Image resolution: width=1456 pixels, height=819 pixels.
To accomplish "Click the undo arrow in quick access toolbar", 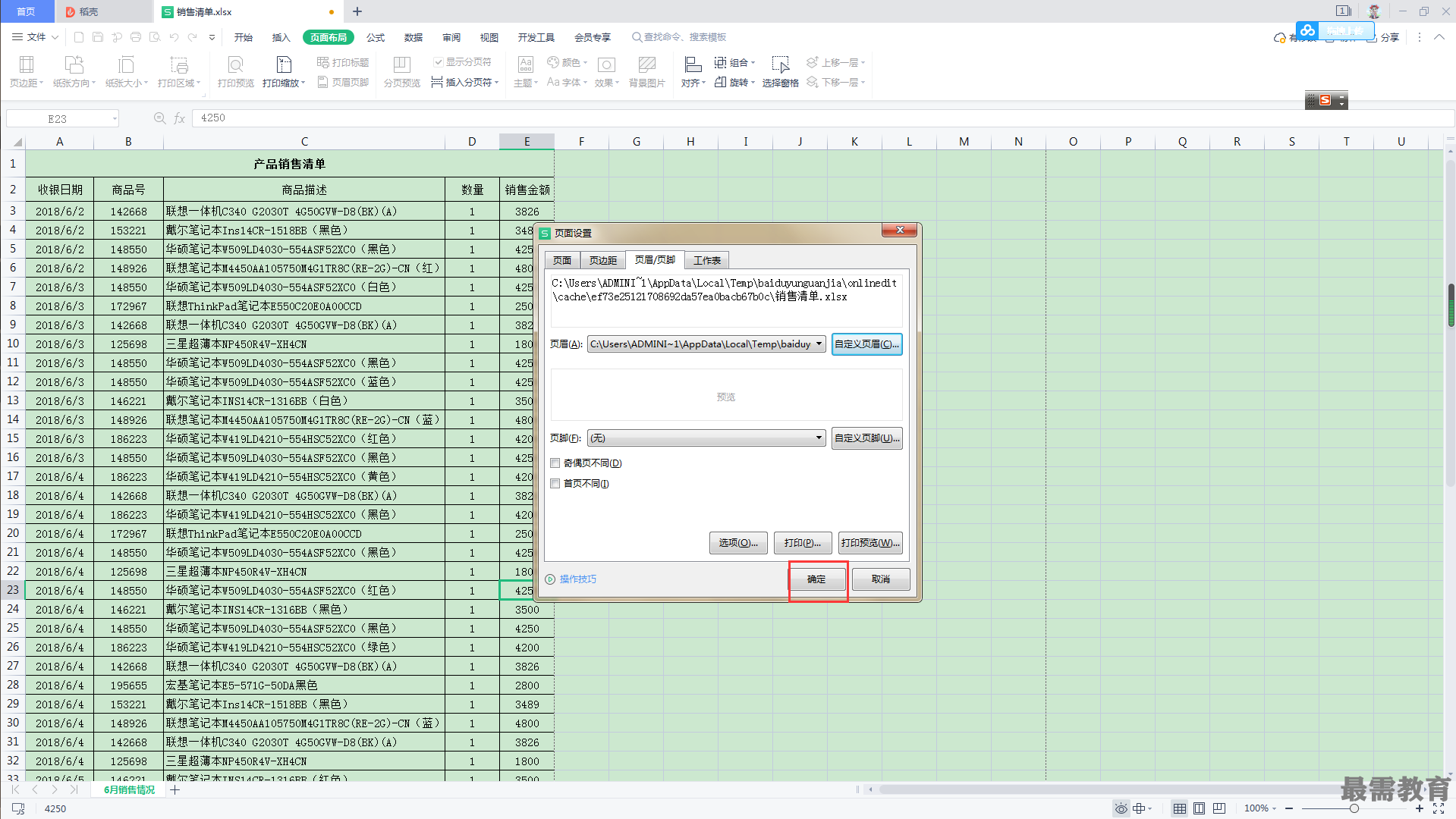I will pyautogui.click(x=174, y=37).
